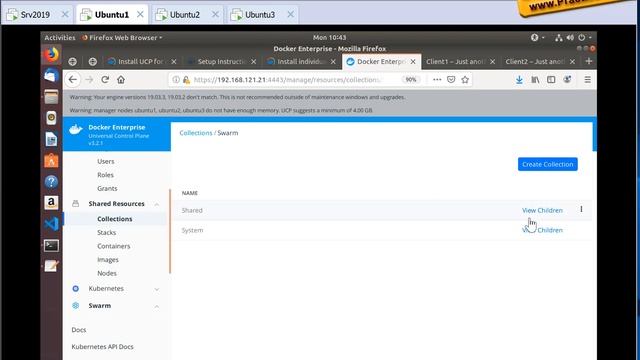Switch to the Srv2019 VM tab
Viewport: 640px width, 360px height.
pos(35,15)
